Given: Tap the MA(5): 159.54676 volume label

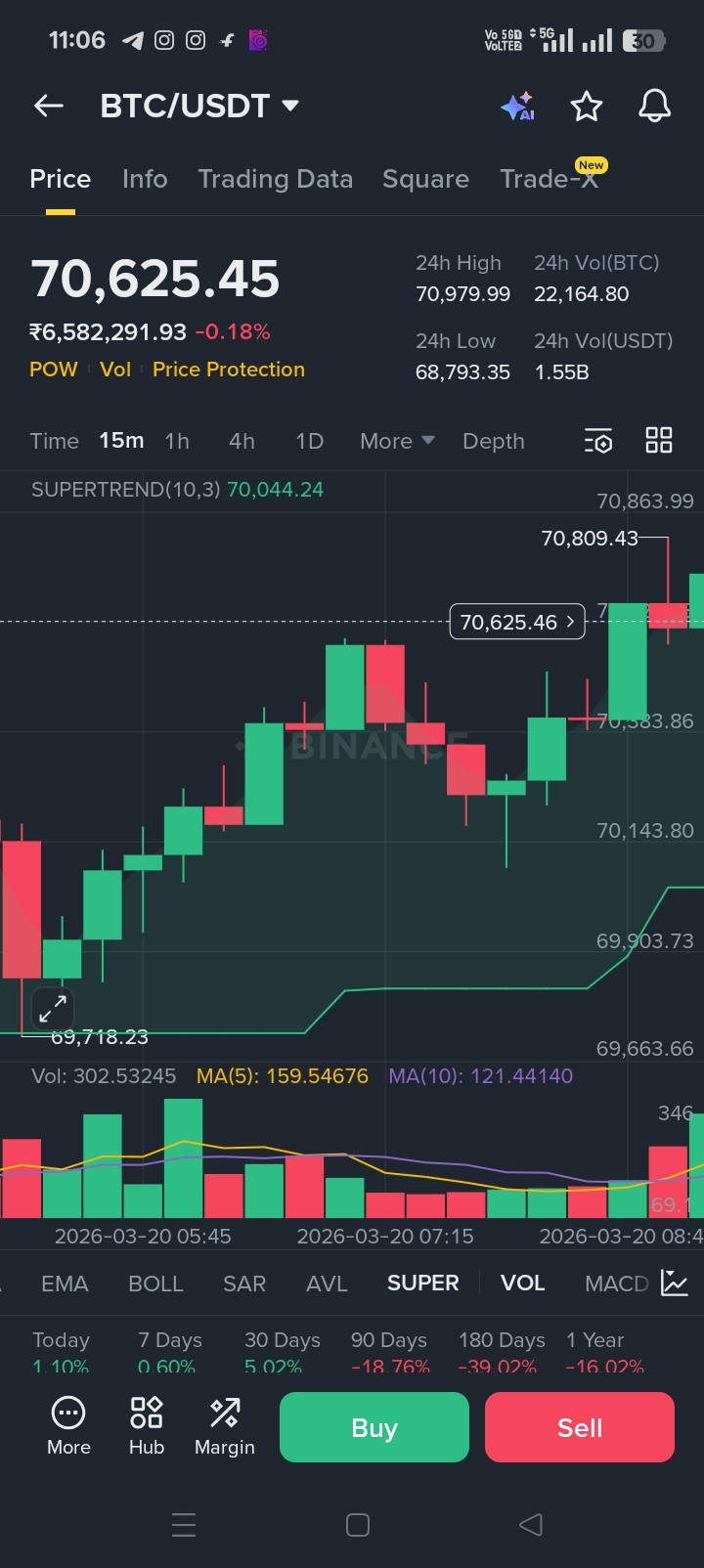Looking at the screenshot, I should tap(283, 1076).
